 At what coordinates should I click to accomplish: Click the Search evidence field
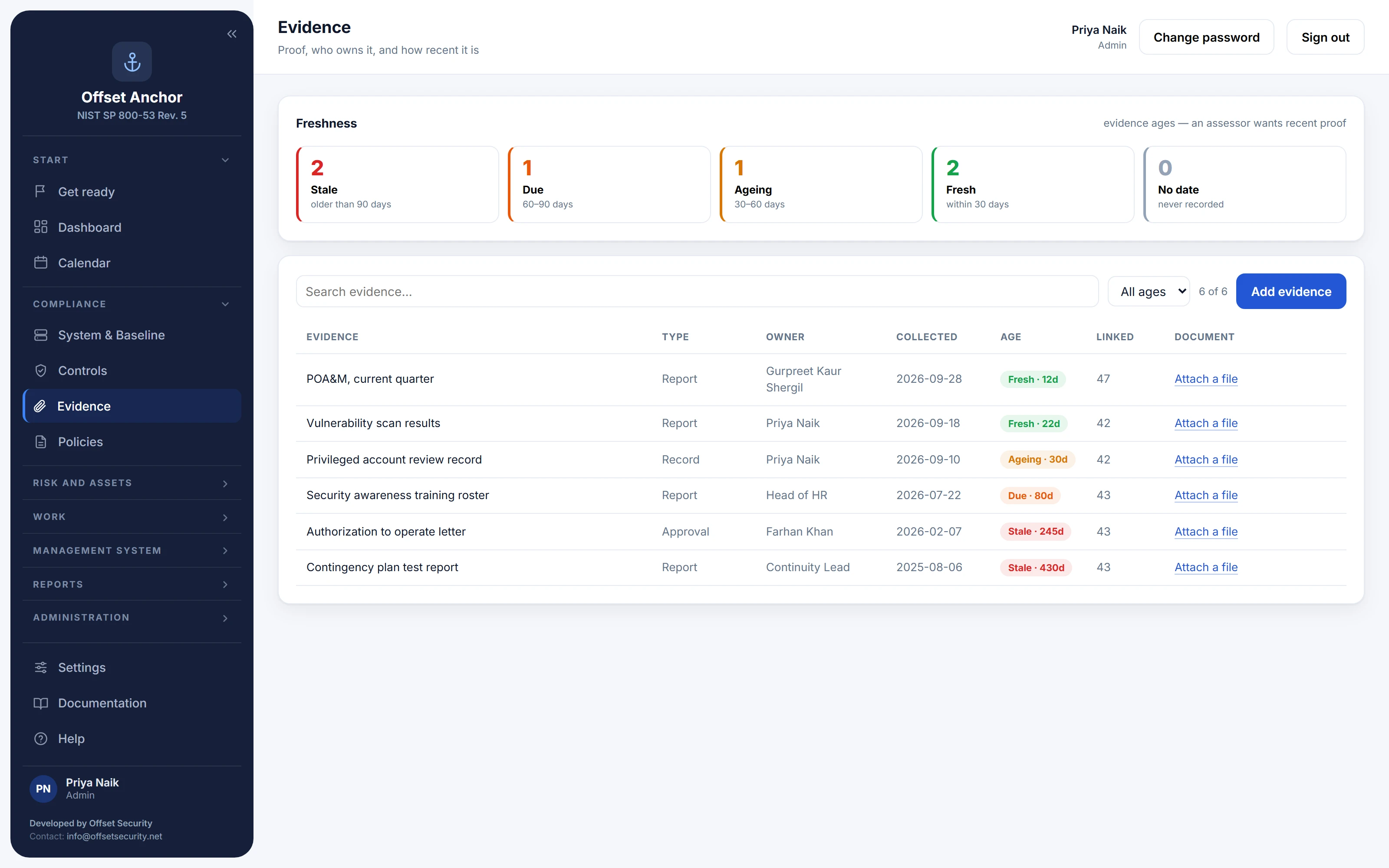tap(697, 291)
